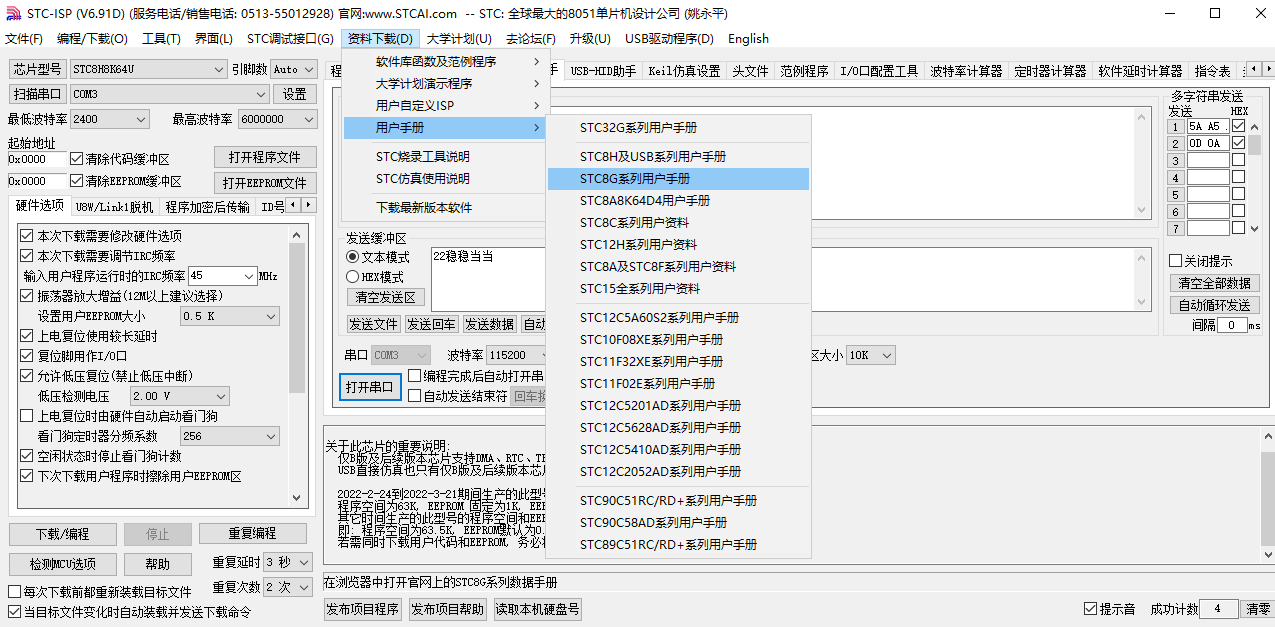Click the 读取本机硬盘号 button
The height and width of the screenshot is (627, 1275).
point(537,609)
